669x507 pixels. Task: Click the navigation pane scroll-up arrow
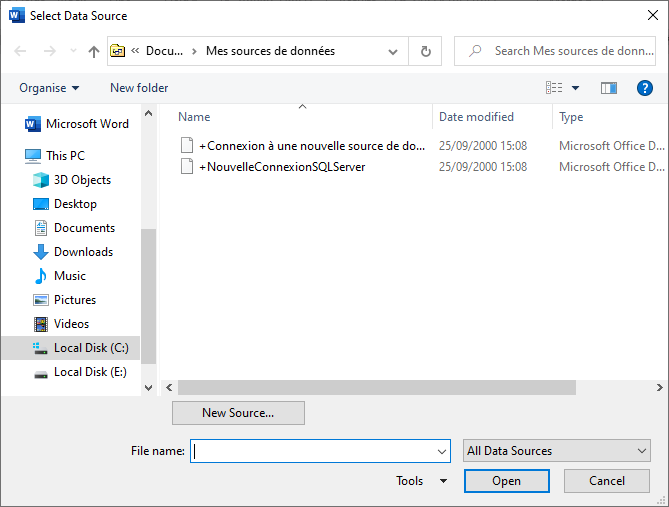(x=148, y=114)
